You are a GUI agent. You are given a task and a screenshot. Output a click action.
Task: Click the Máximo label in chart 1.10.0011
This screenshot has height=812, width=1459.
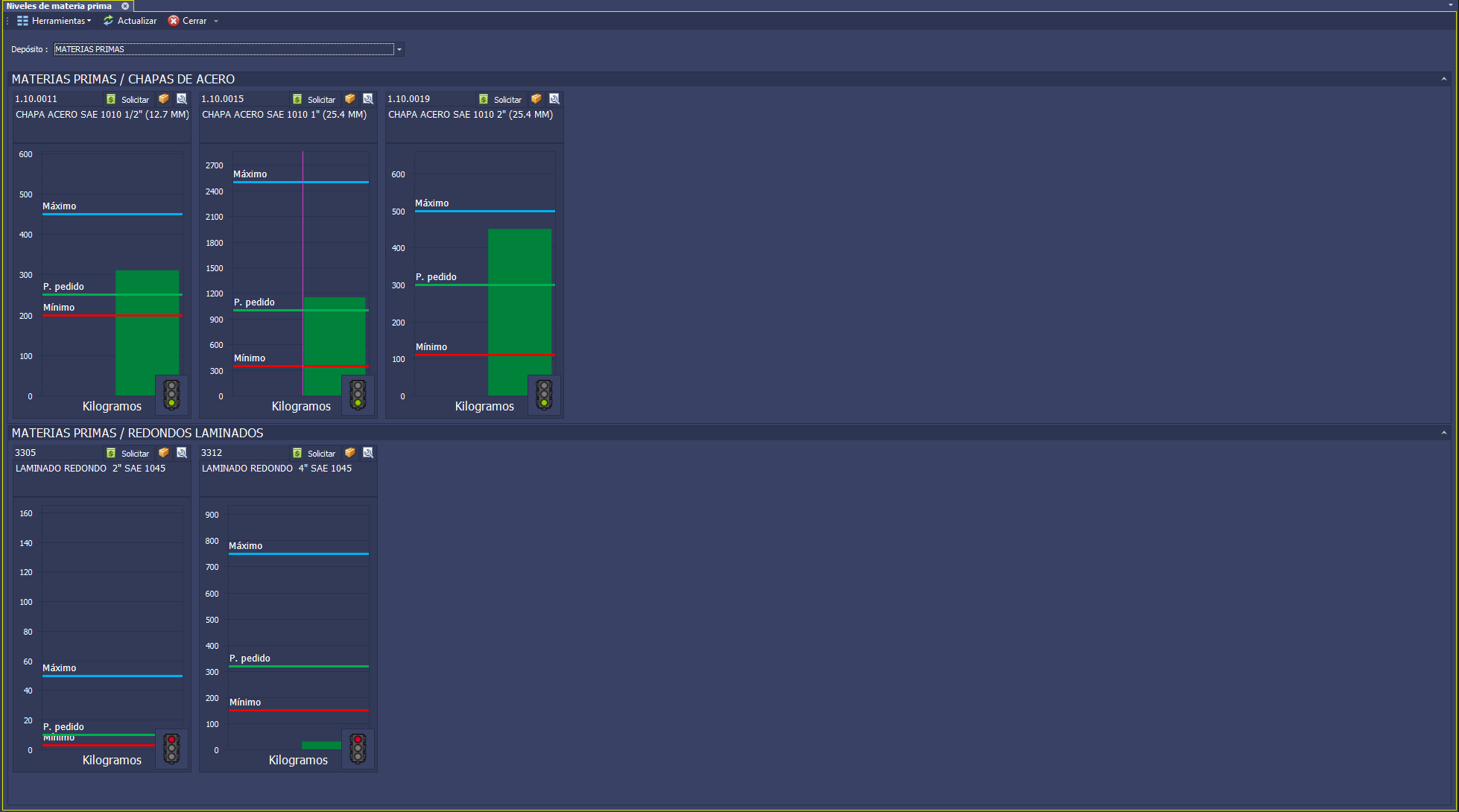tap(60, 206)
